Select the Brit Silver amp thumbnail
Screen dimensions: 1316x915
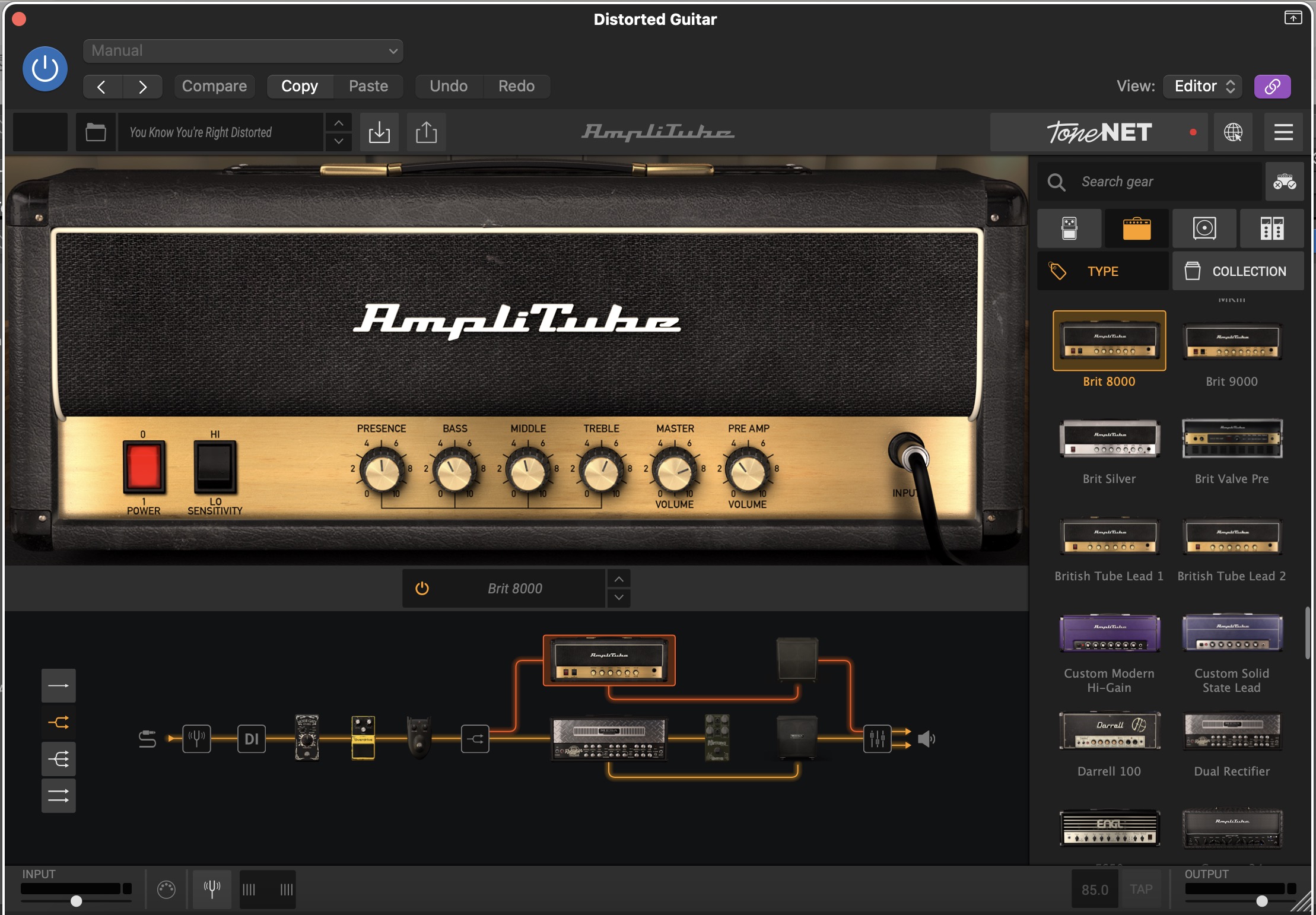pyautogui.click(x=1110, y=439)
